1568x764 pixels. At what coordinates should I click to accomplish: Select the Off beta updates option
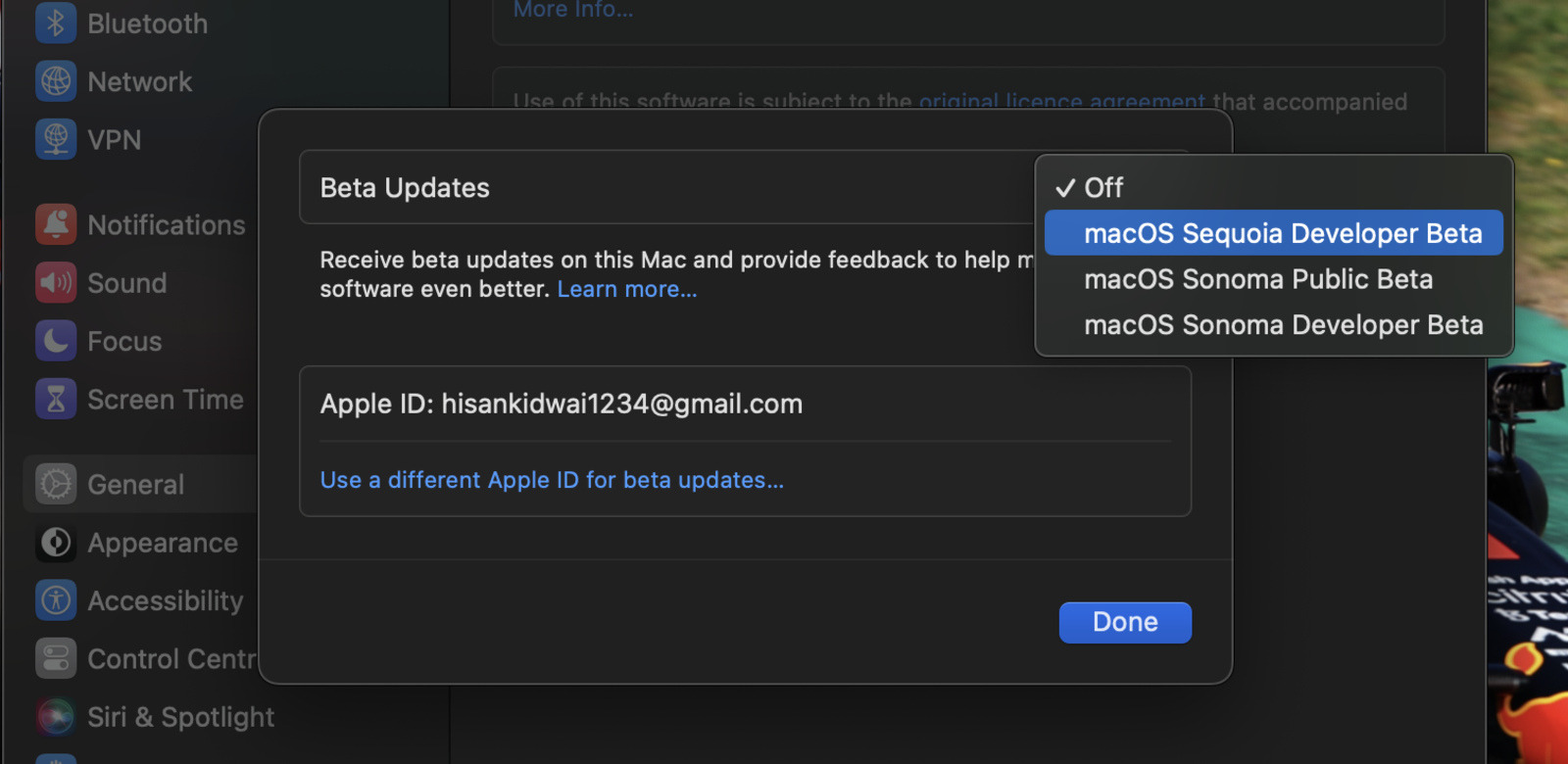[1103, 188]
